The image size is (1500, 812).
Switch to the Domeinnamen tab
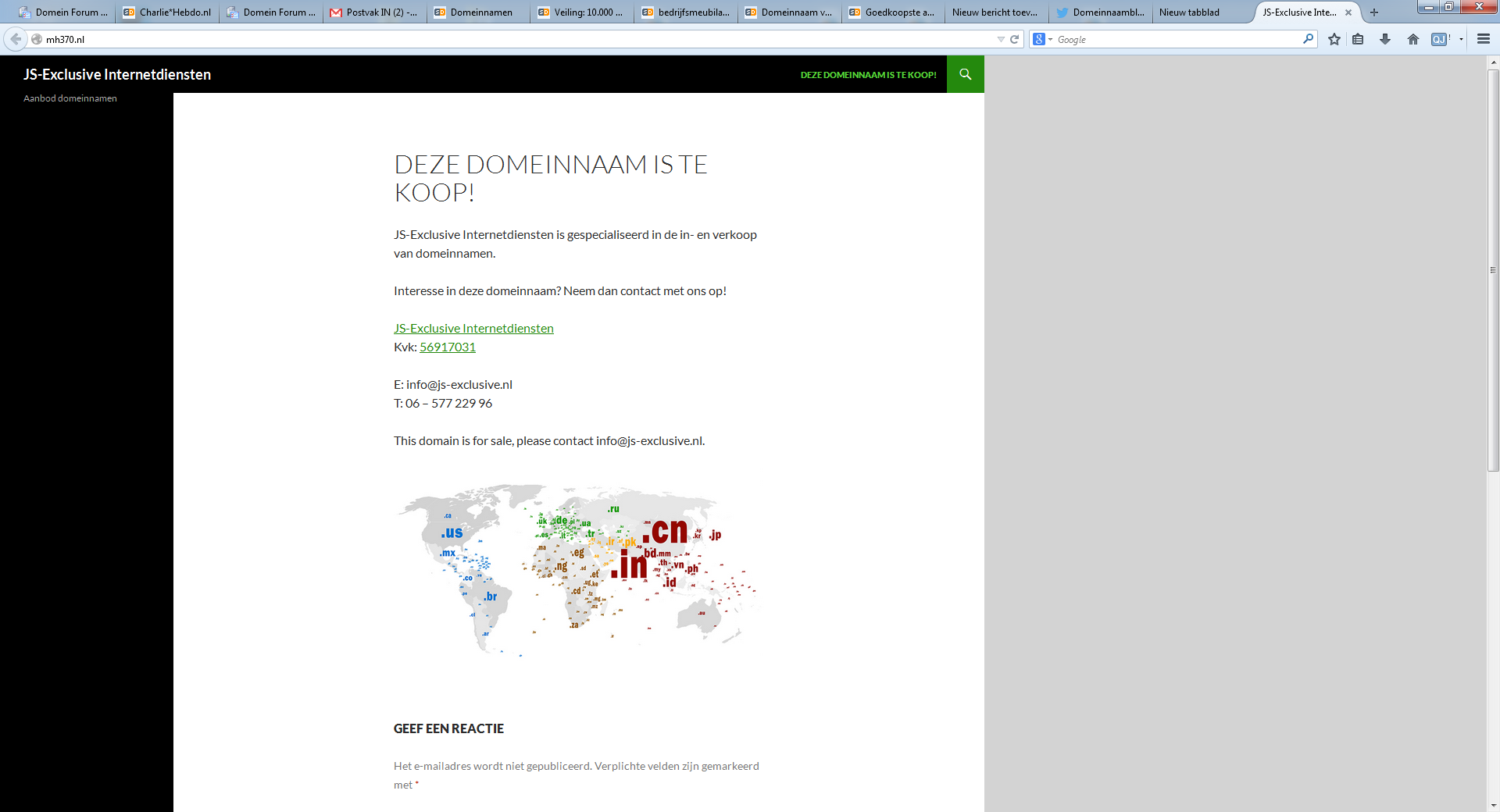coord(478,12)
